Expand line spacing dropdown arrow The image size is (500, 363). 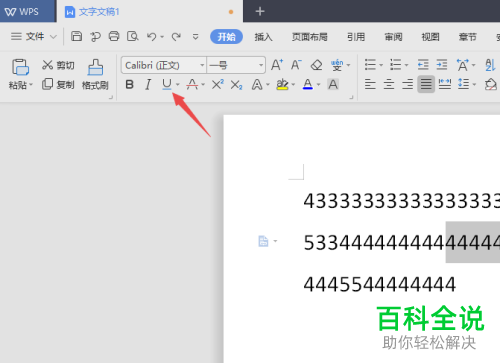pyautogui.click(x=474, y=84)
